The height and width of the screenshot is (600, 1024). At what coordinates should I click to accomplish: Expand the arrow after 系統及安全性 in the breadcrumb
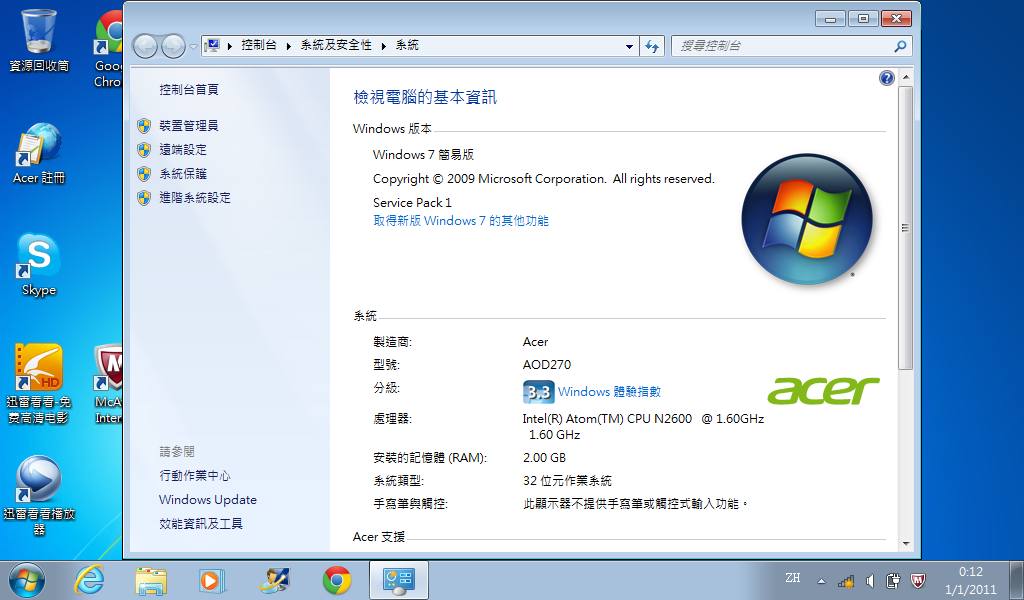[383, 46]
